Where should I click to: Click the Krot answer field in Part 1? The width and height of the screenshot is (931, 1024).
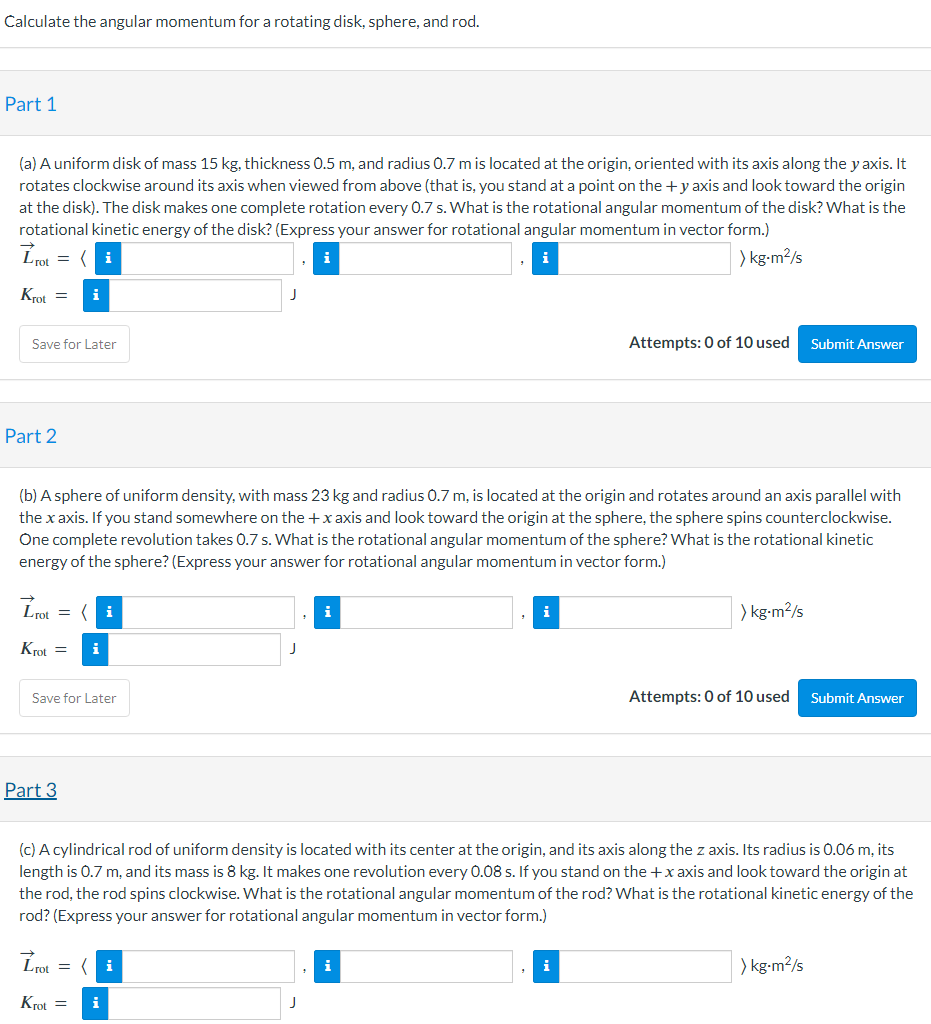pos(195,295)
